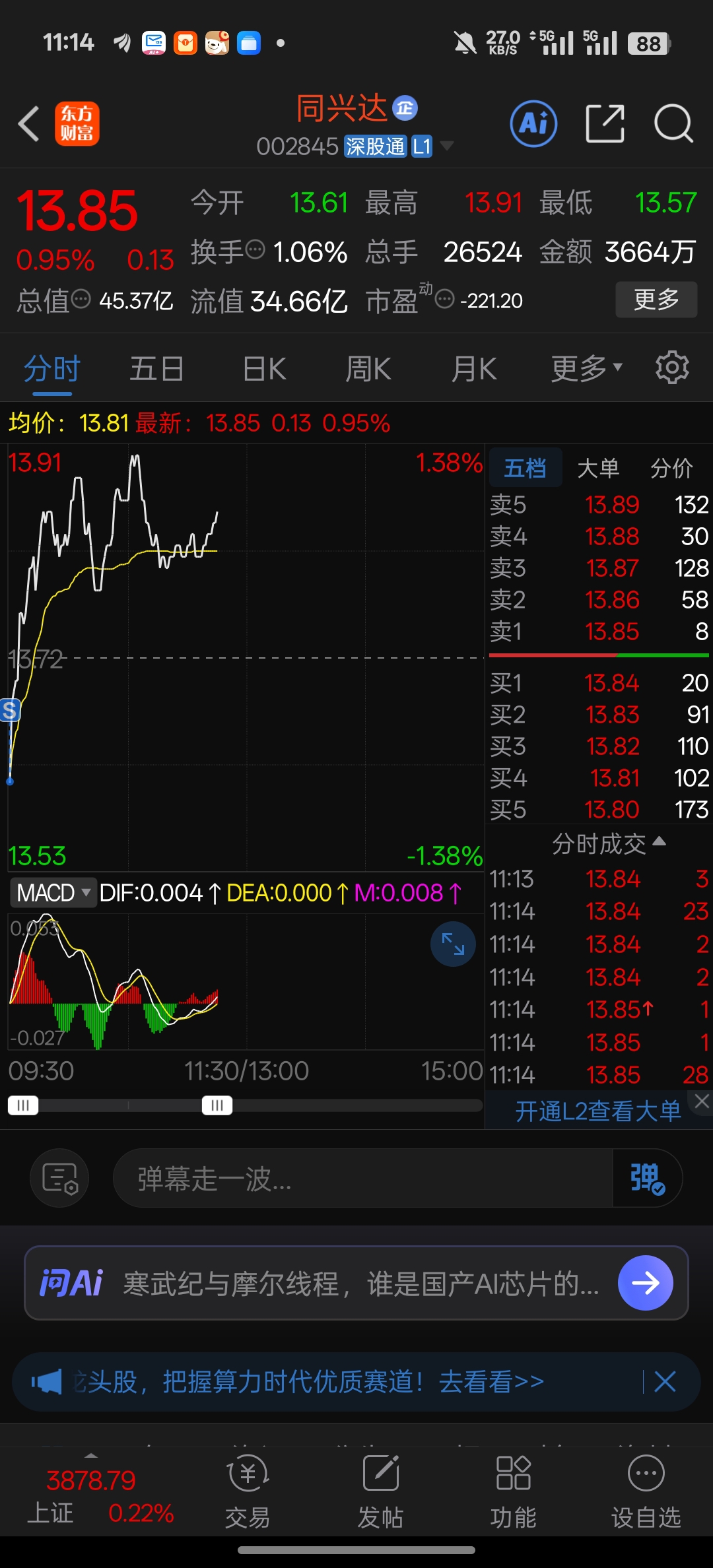Tap the 问Ai logo

coord(71,1283)
